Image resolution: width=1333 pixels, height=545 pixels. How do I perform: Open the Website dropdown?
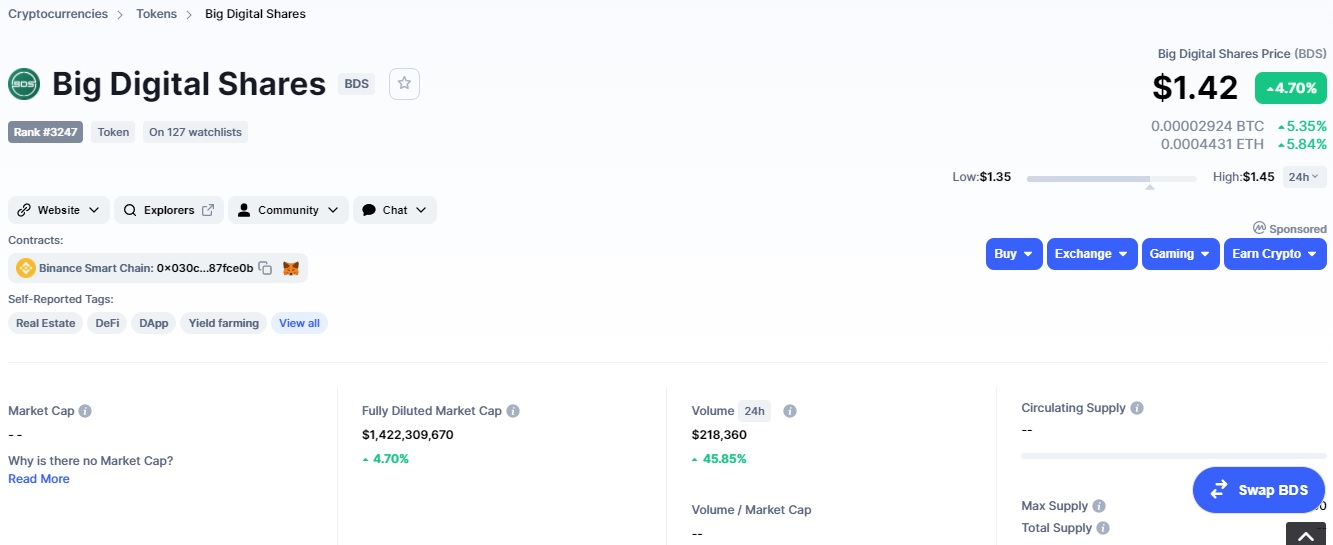tap(59, 210)
